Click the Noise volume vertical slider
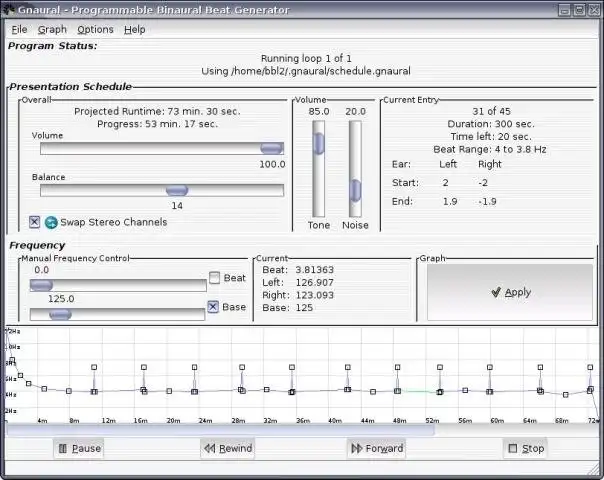 355,168
